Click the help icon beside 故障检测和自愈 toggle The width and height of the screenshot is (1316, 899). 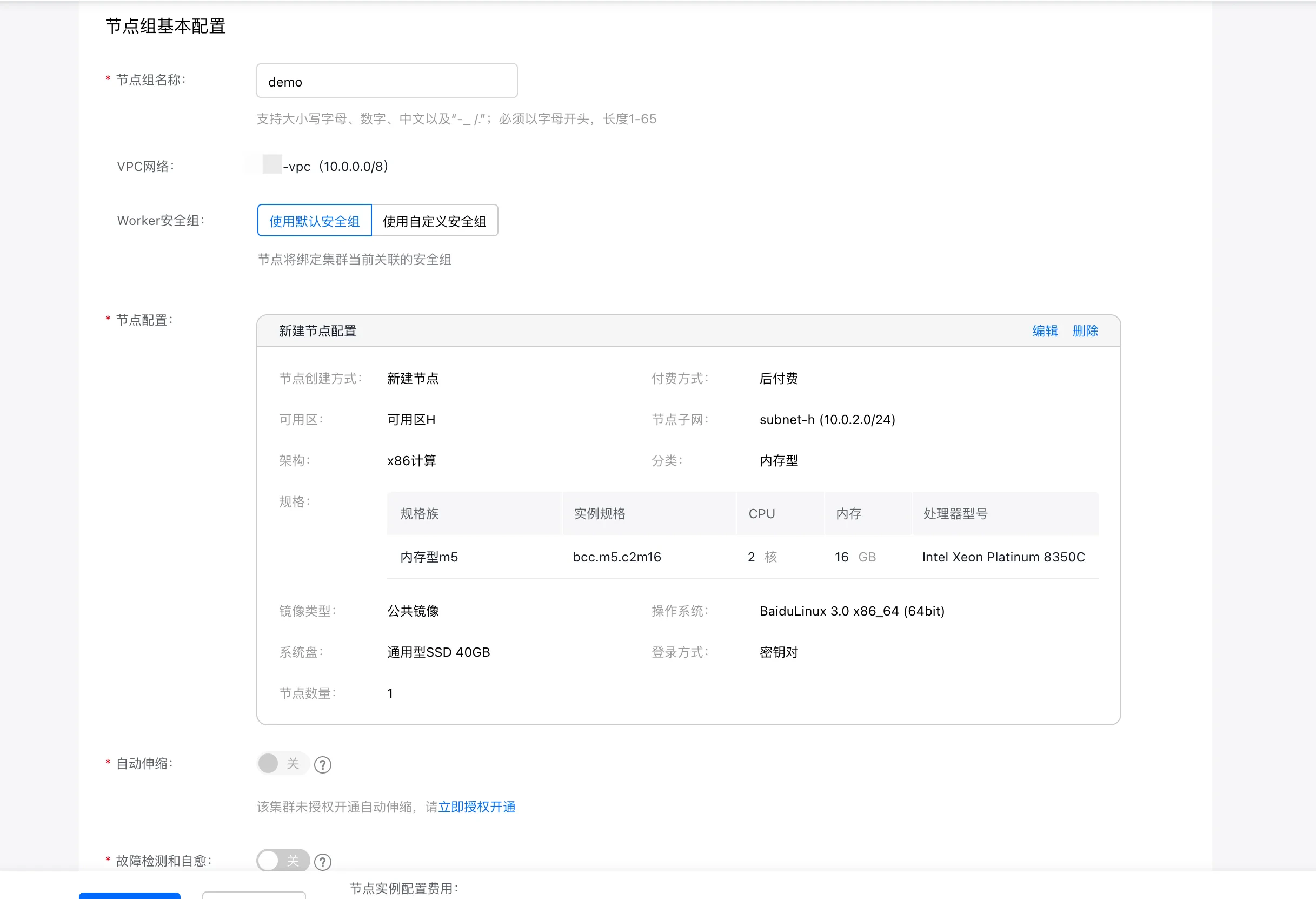[x=322, y=862]
